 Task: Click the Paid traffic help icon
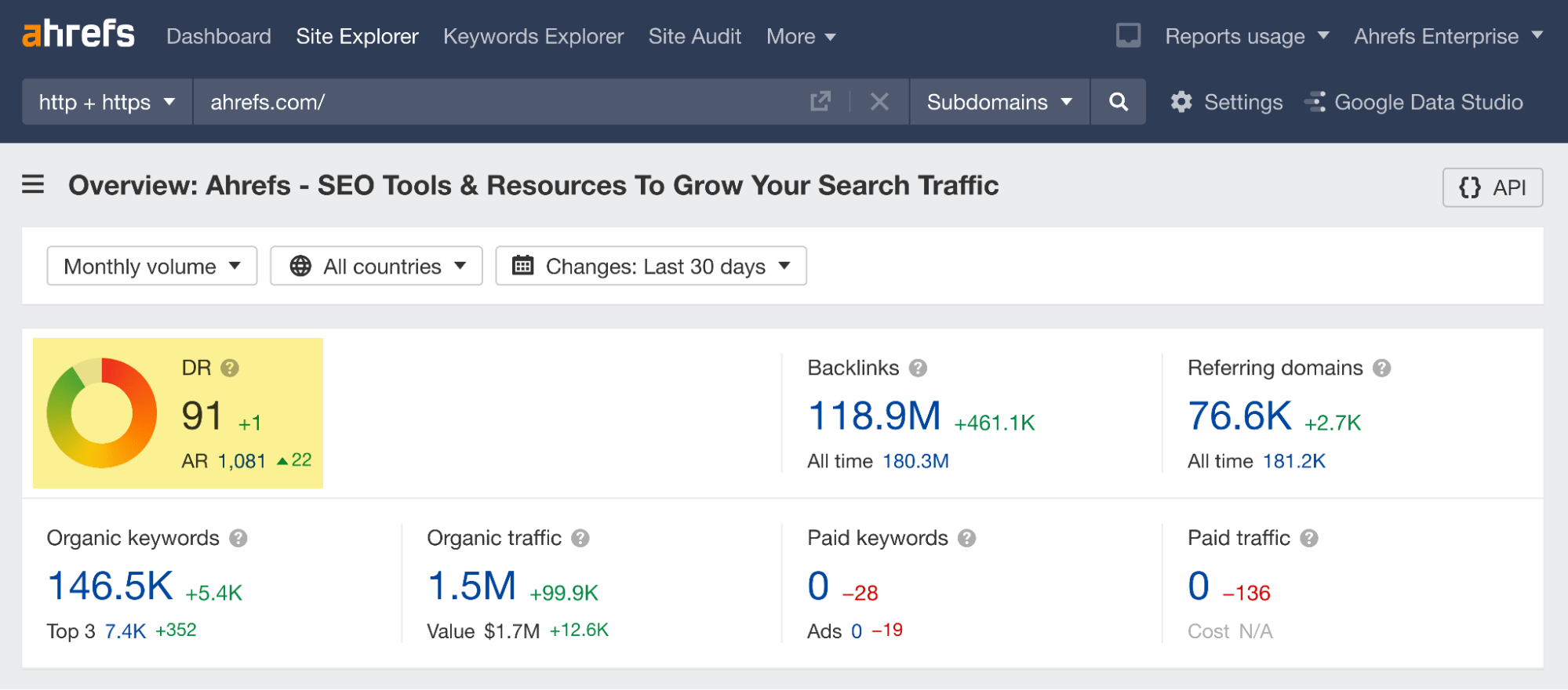1309,538
